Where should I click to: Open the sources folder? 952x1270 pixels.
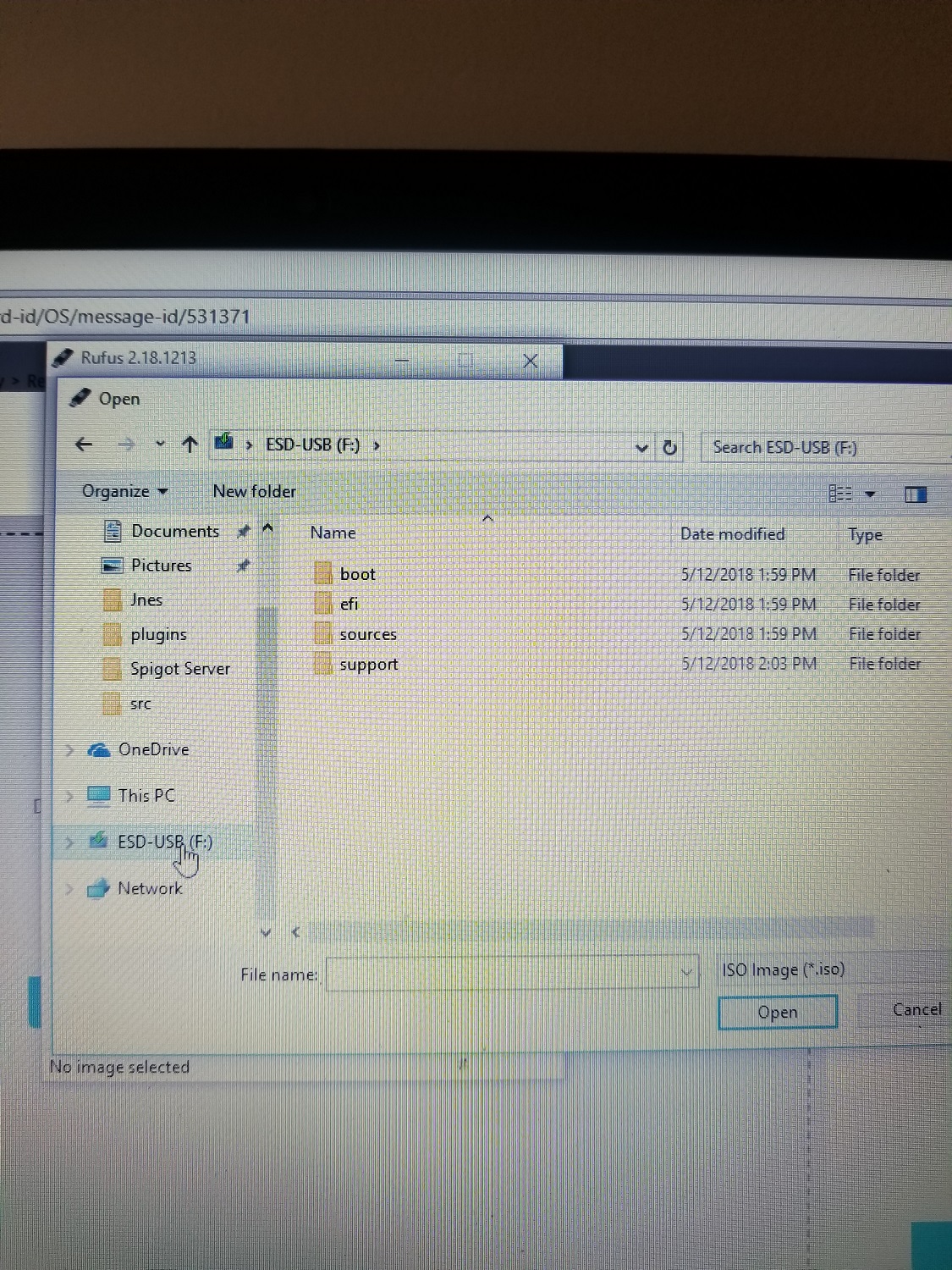click(x=367, y=633)
